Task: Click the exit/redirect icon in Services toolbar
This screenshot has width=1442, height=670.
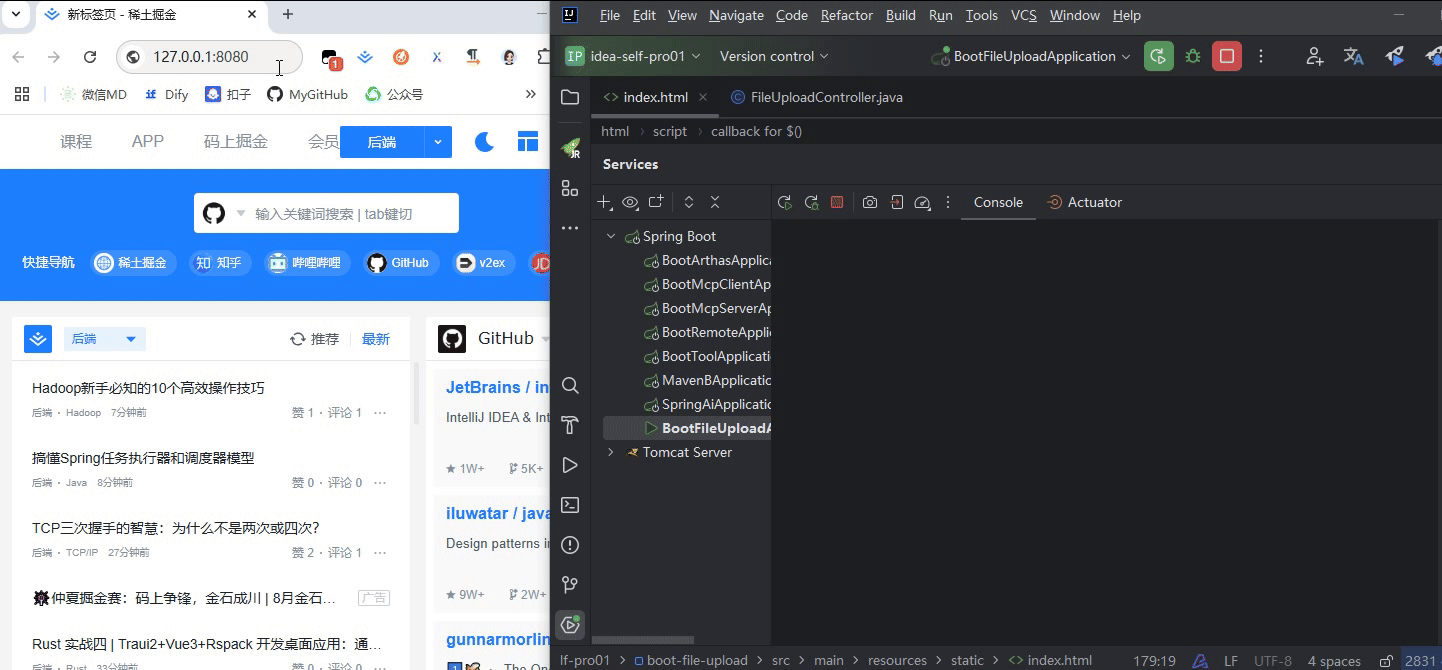Action: (897, 202)
